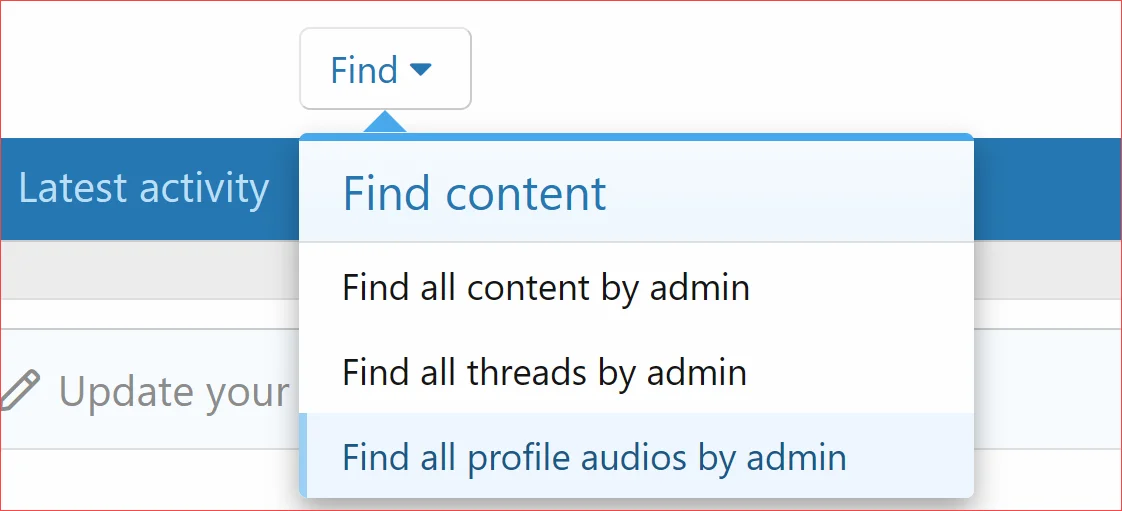Image resolution: width=1122 pixels, height=511 pixels.
Task: Click Find all profile audios by admin
Action: [594, 458]
